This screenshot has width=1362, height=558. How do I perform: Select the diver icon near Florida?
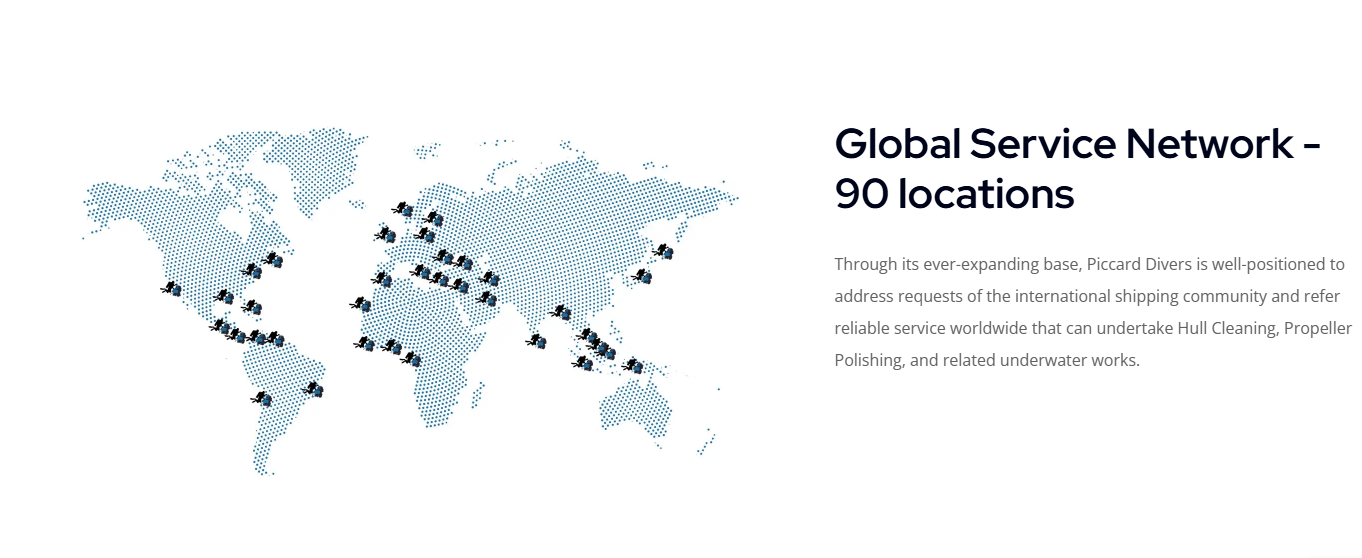tap(252, 307)
